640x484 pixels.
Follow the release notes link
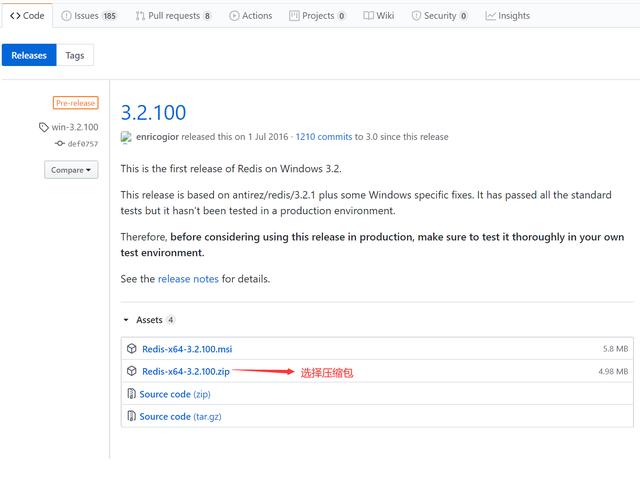pyautogui.click(x=188, y=279)
